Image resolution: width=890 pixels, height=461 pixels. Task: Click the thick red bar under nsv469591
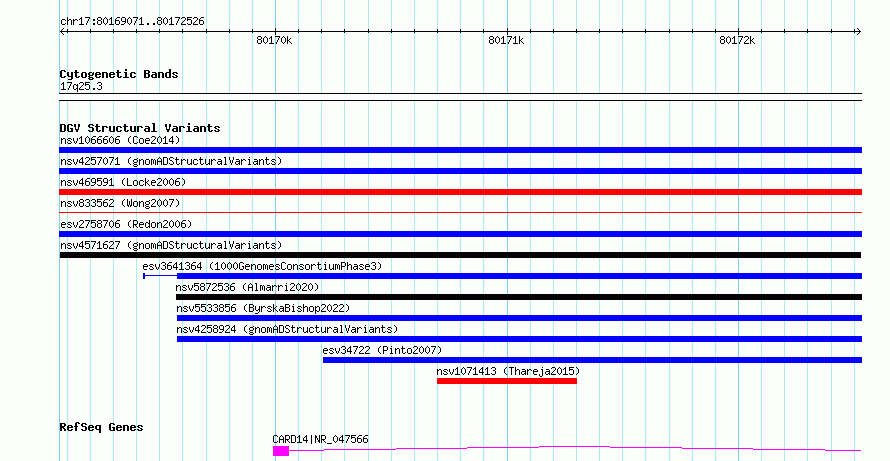click(x=460, y=192)
